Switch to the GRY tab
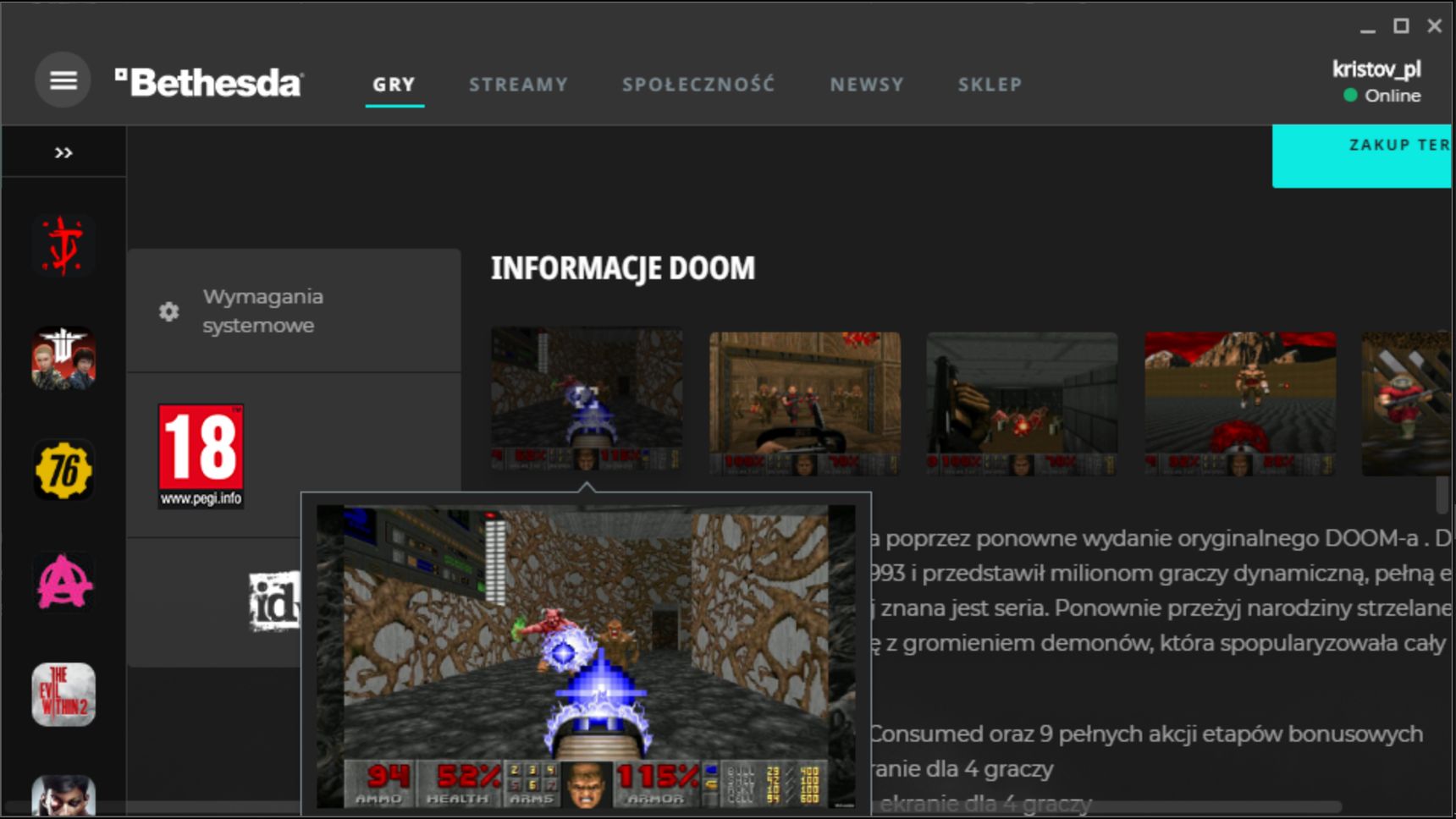The image size is (1456, 819). [x=394, y=85]
